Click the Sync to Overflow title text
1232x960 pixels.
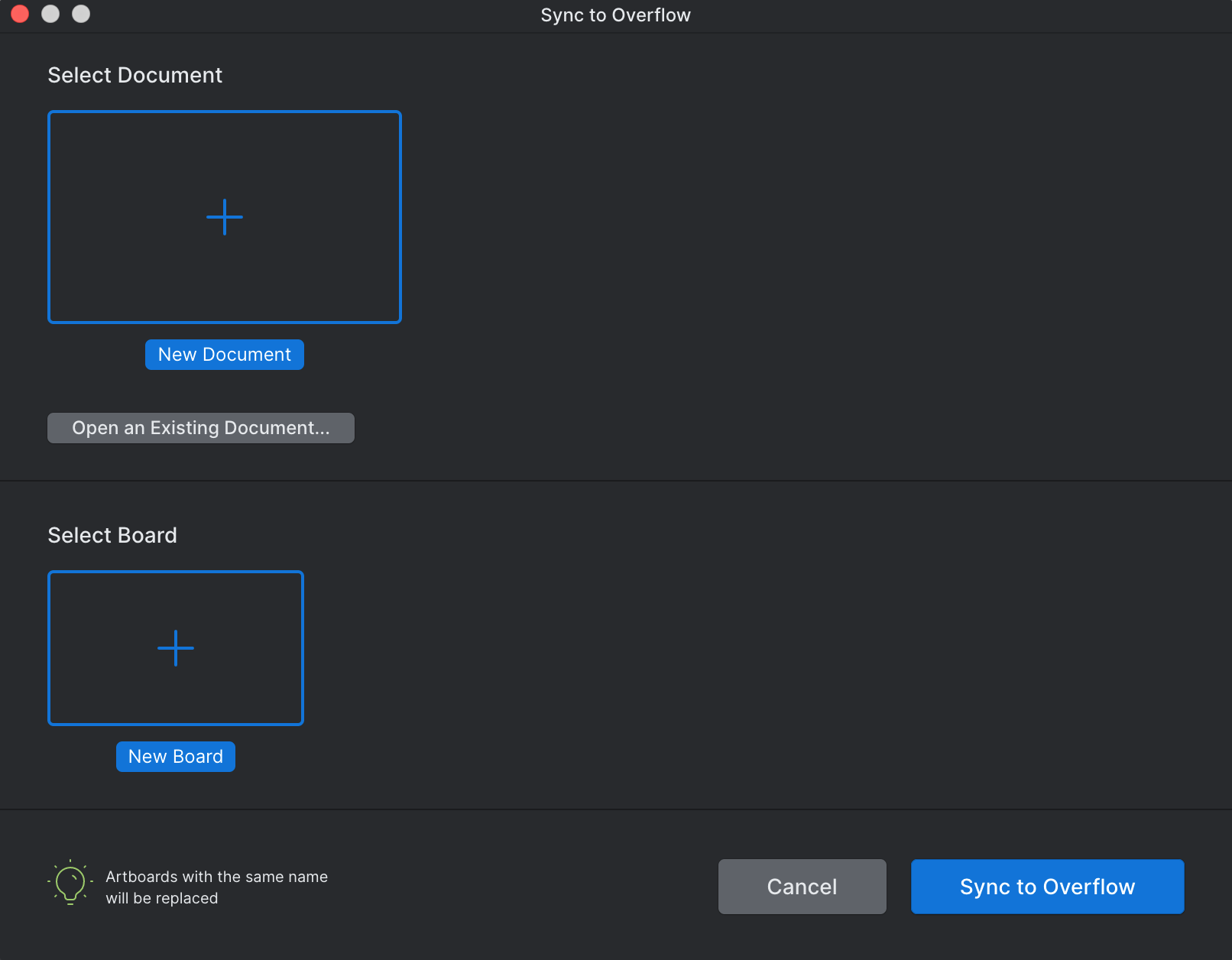click(x=616, y=15)
